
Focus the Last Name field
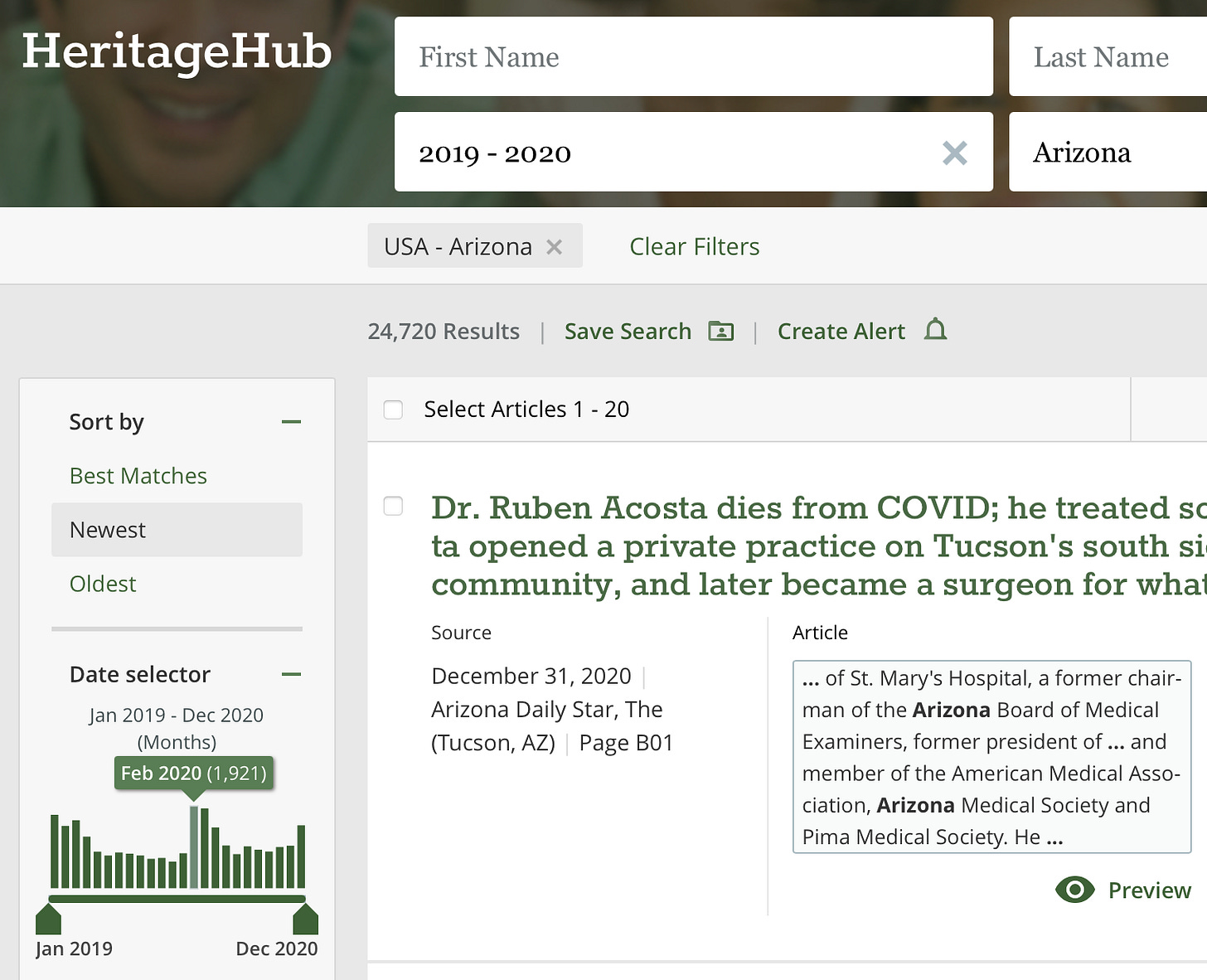point(1108,56)
